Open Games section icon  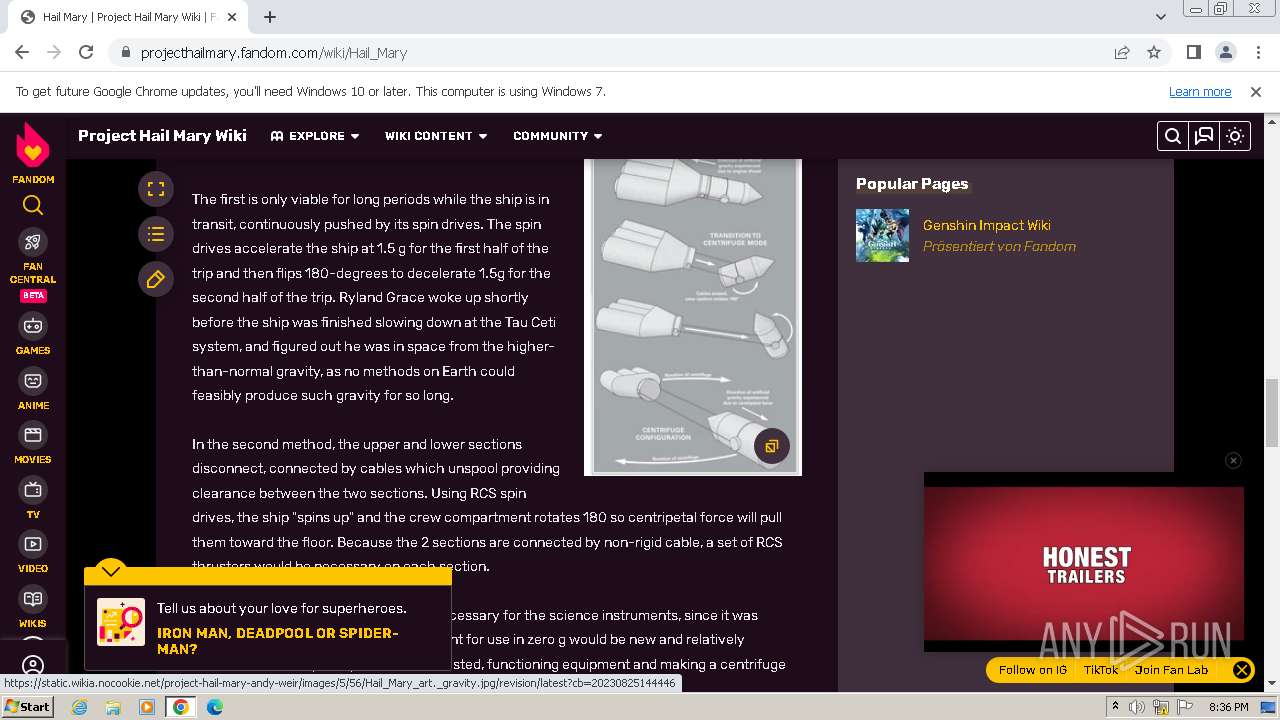[x=33, y=326]
